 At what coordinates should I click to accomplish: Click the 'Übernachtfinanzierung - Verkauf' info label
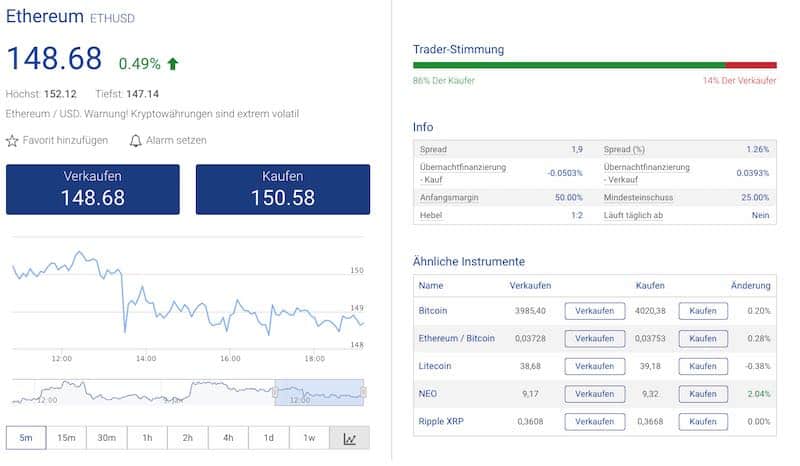(x=646, y=174)
